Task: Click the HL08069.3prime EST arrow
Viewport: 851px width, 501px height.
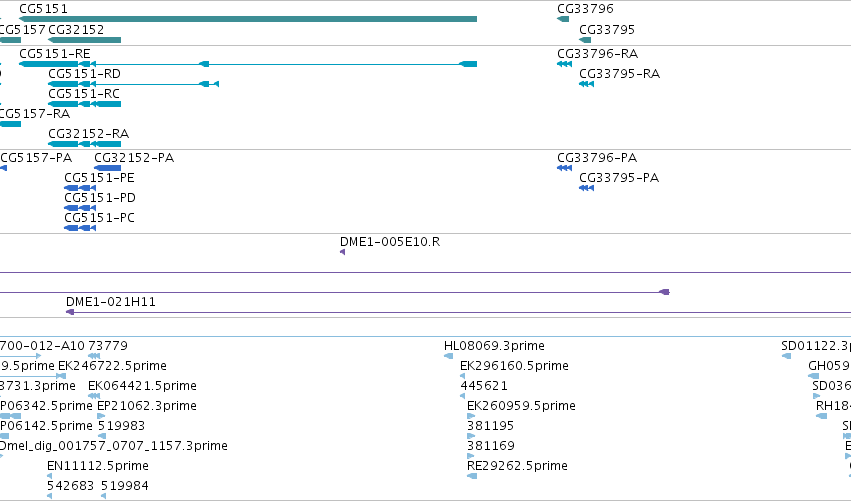Action: 448,356
